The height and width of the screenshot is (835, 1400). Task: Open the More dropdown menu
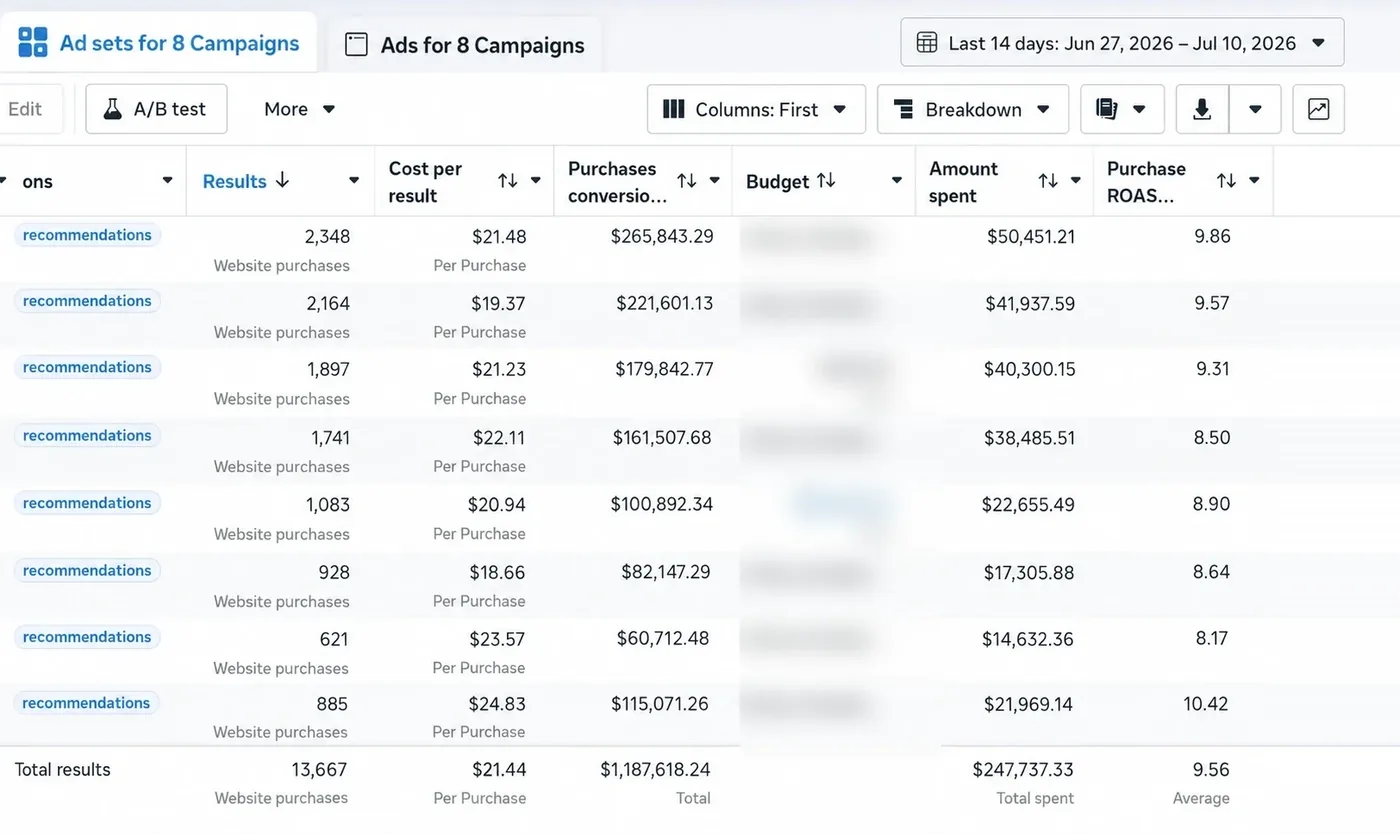pos(299,109)
